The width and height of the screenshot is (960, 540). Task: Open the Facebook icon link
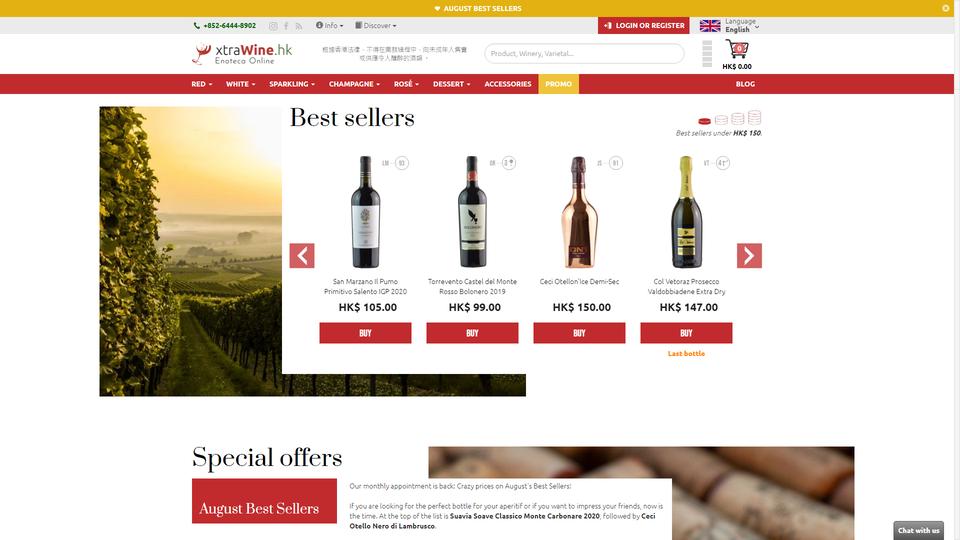(286, 26)
